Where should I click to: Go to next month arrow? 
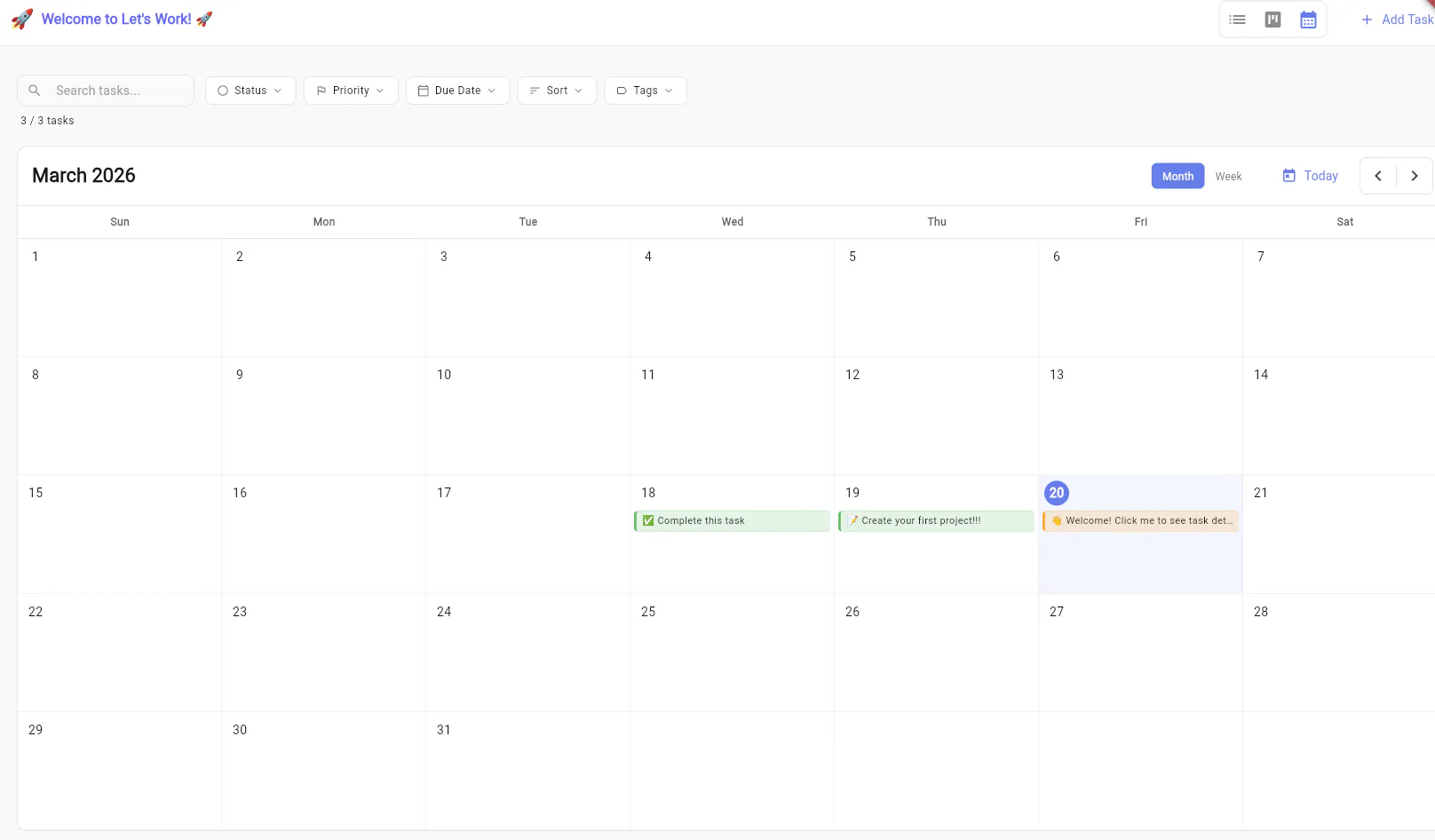pos(1415,176)
